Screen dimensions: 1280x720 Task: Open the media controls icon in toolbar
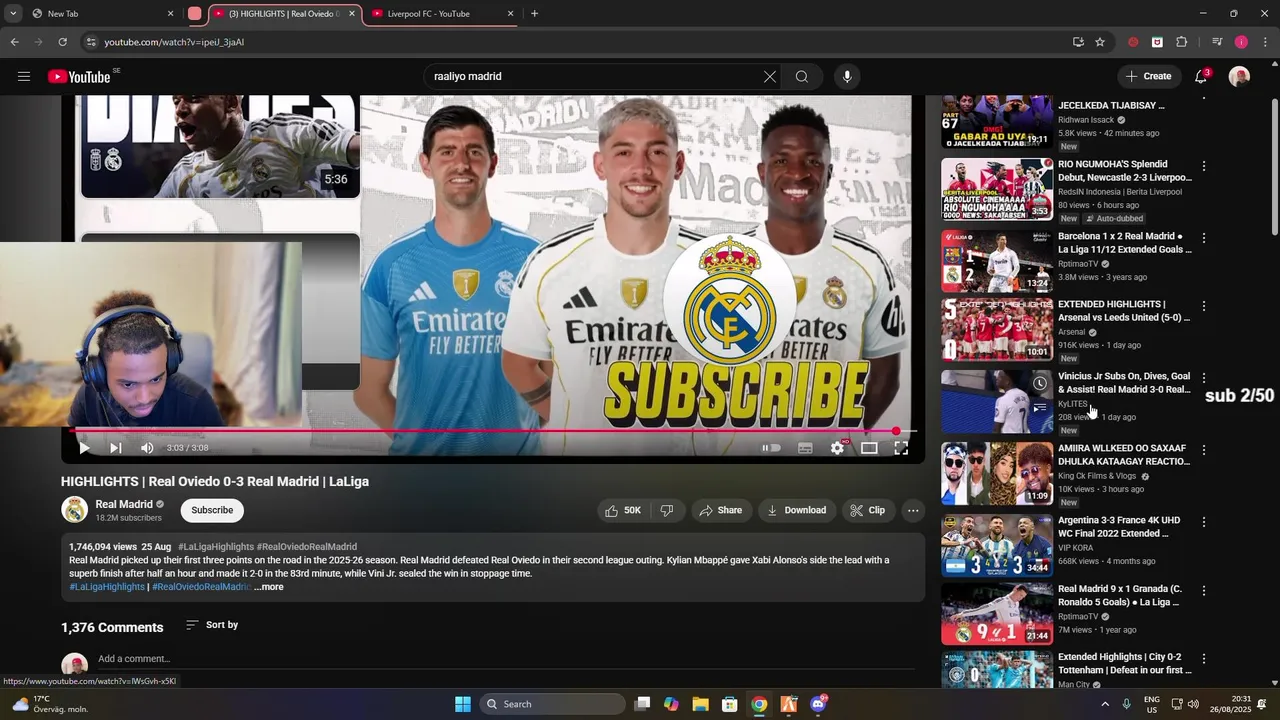coord(1217,42)
